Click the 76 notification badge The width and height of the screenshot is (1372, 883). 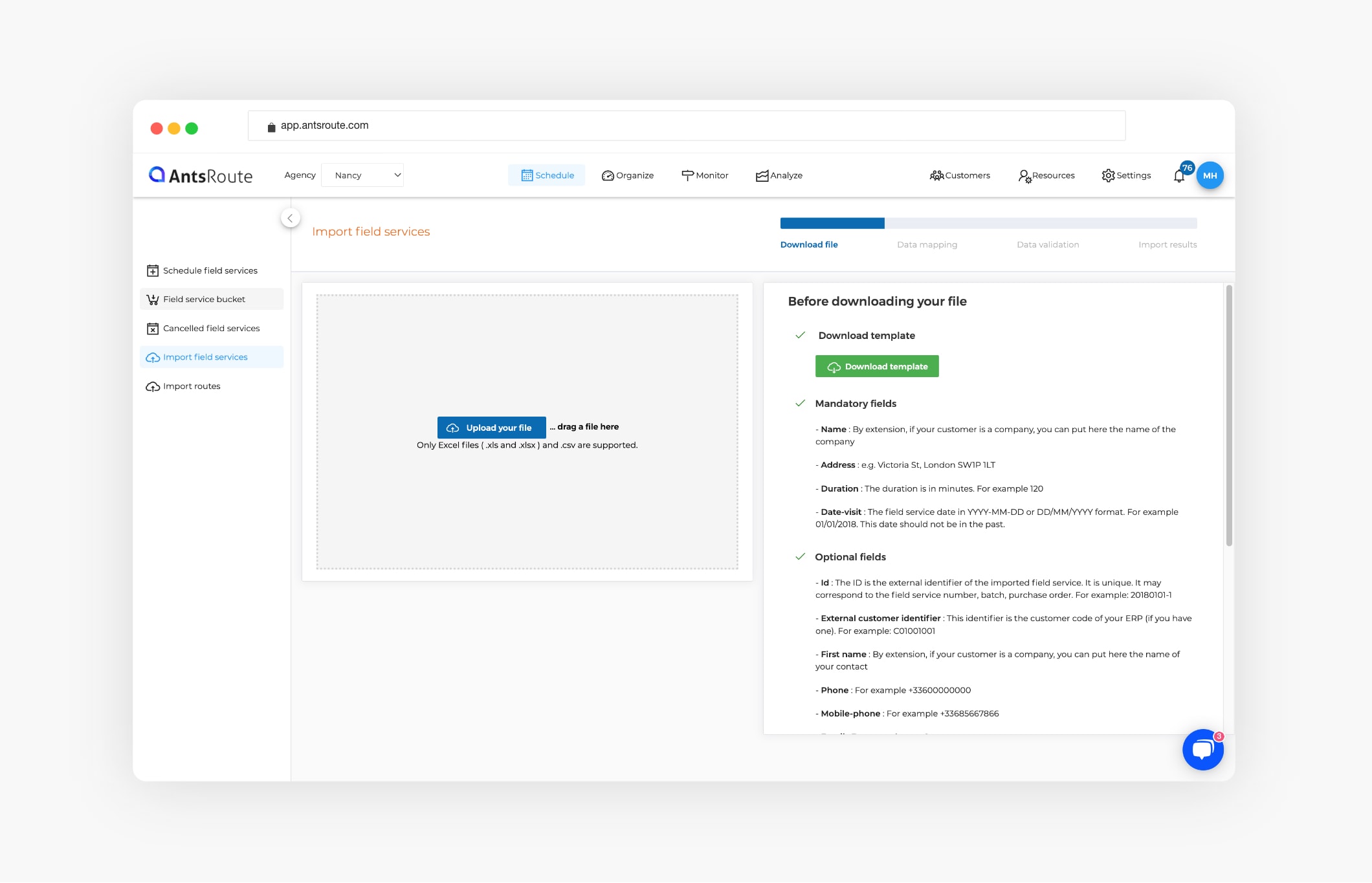point(1187,168)
